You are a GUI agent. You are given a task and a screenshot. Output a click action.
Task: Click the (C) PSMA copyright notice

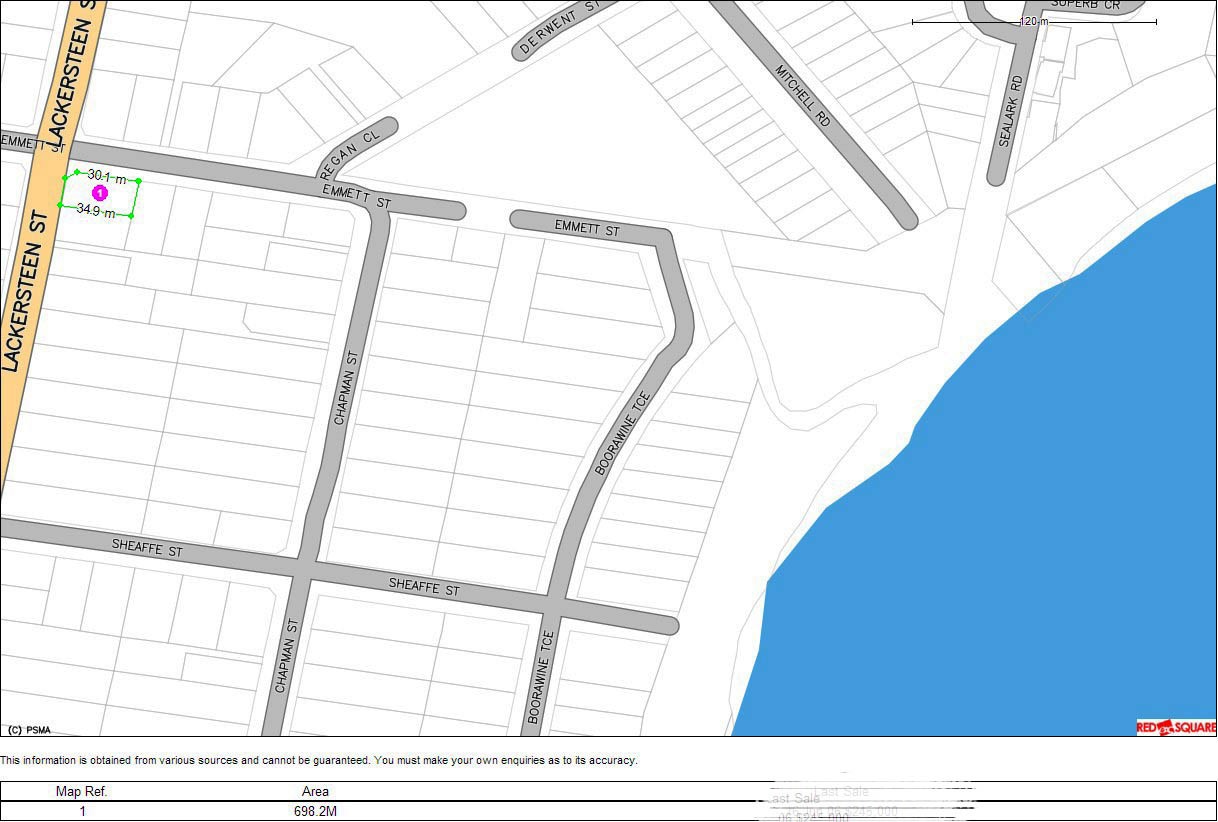[x=27, y=729]
